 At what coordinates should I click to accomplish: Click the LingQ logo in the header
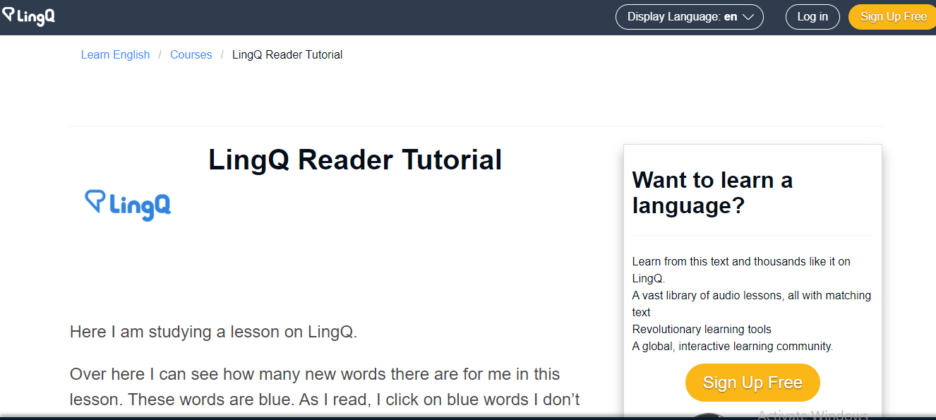[x=28, y=16]
